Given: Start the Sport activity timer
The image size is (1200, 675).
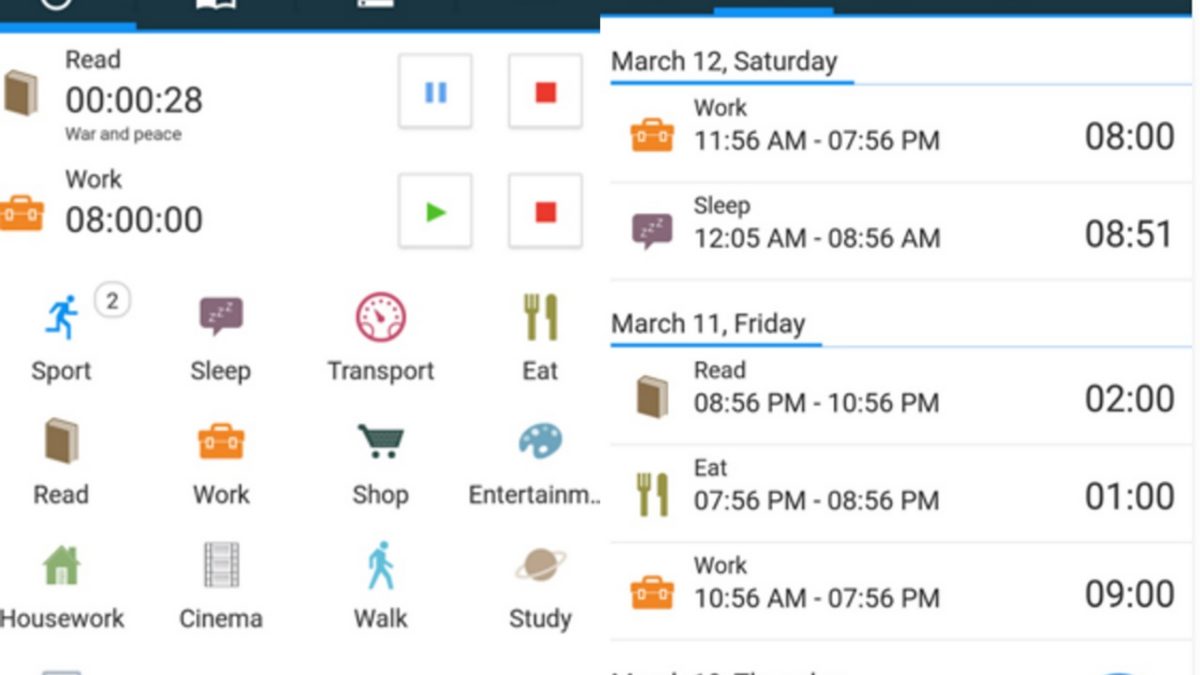Looking at the screenshot, I should [62, 320].
